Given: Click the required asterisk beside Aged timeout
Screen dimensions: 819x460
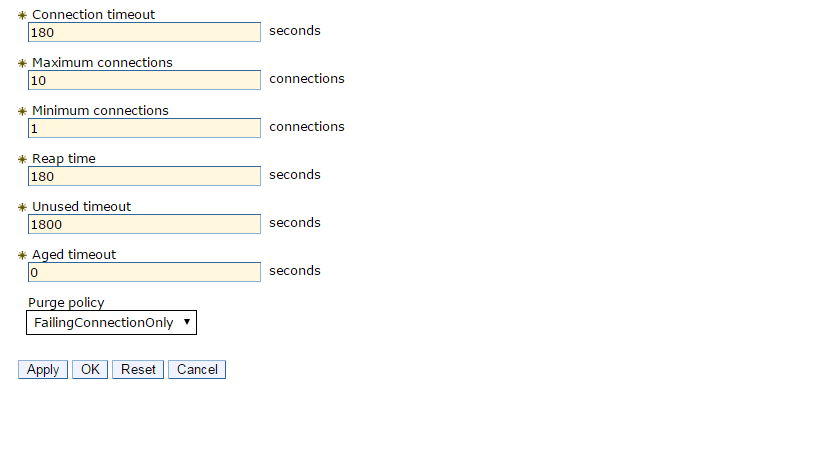Looking at the screenshot, I should point(22,256).
